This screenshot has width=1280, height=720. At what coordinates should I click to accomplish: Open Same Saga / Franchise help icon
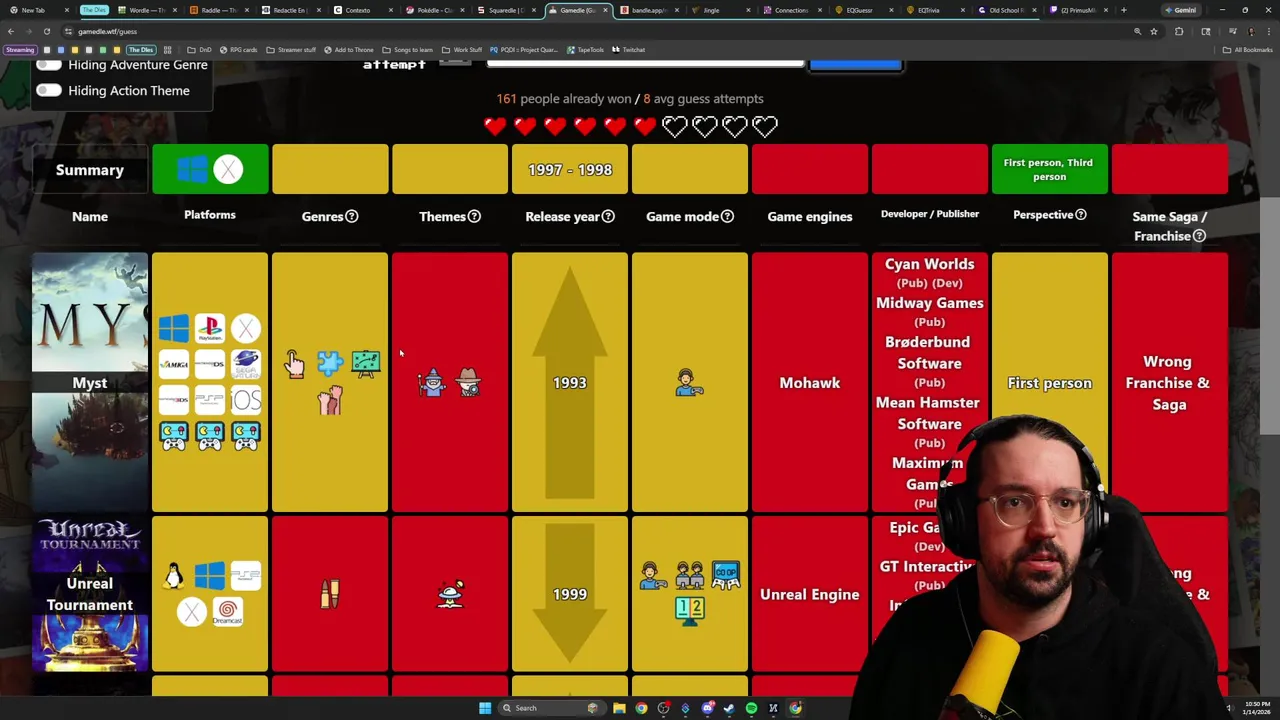1199,236
